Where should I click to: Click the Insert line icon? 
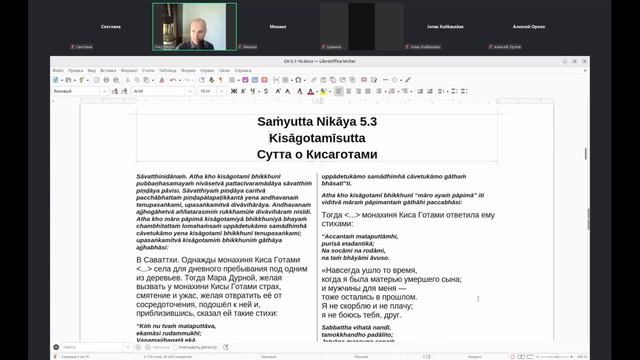pos(385,80)
